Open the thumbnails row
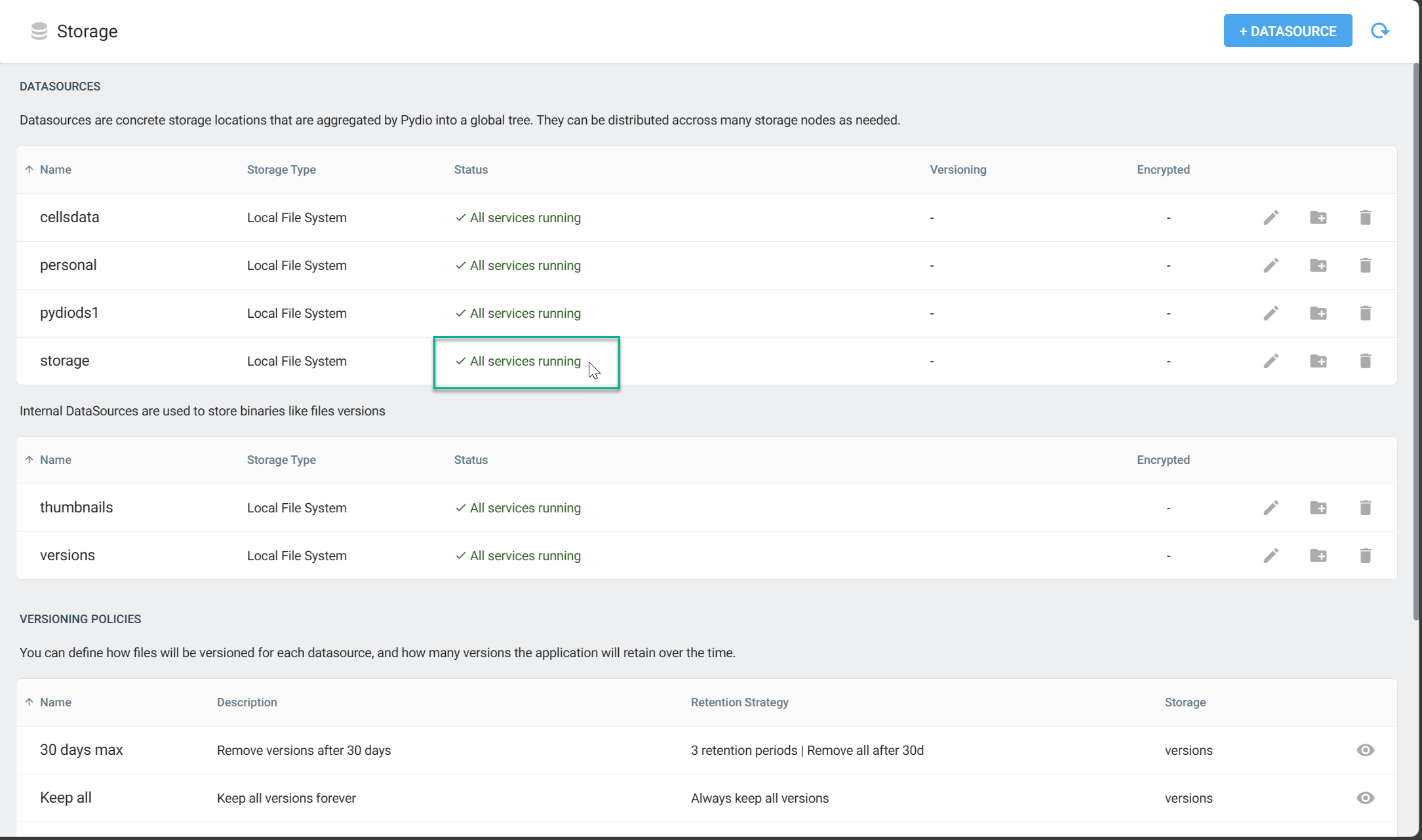 707,508
